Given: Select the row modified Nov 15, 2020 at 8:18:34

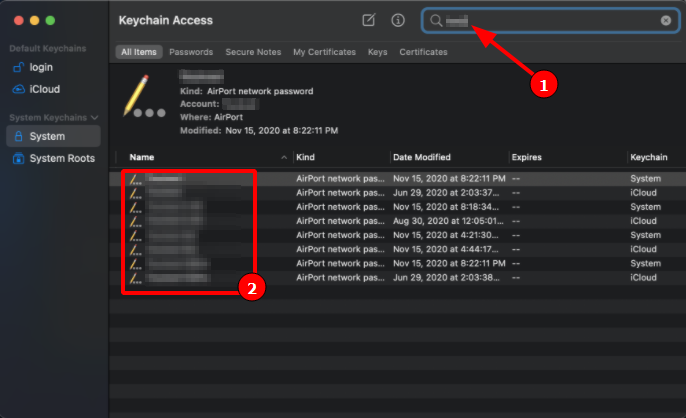Looking at the screenshot, I should click(397, 207).
